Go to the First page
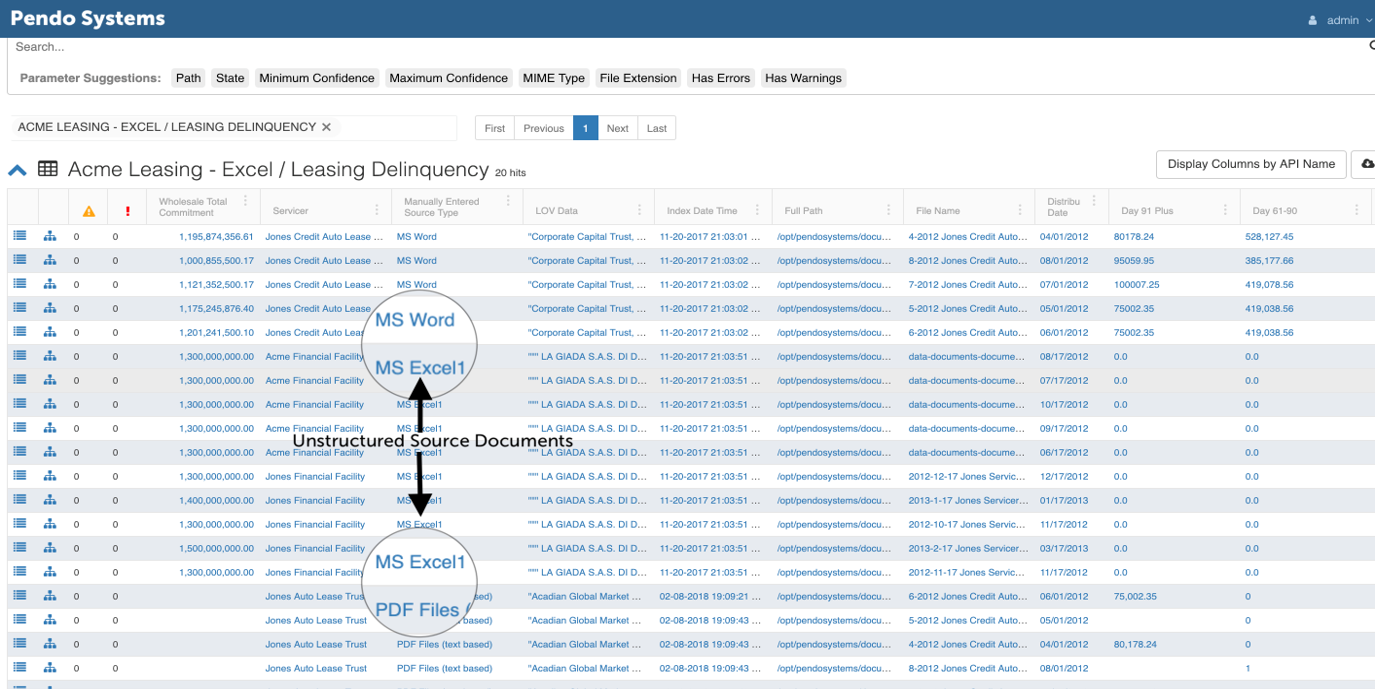1375x689 pixels. (x=495, y=128)
